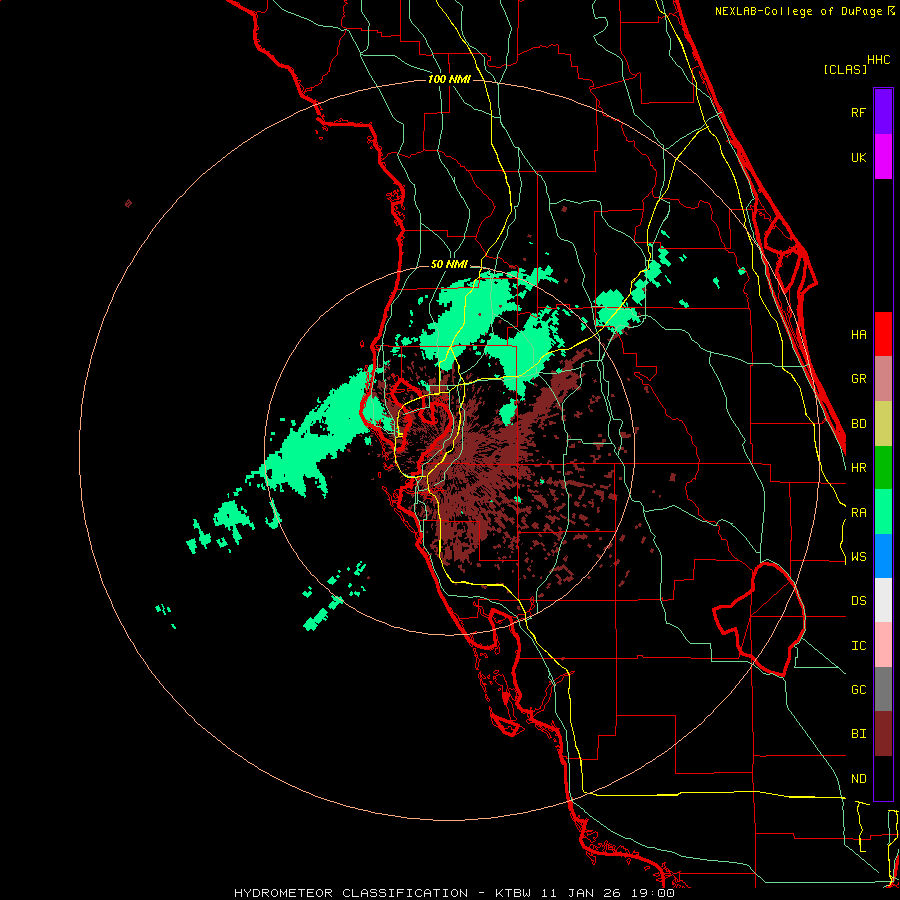
Task: Click the magenta UK color swatch
Action: tap(883, 157)
